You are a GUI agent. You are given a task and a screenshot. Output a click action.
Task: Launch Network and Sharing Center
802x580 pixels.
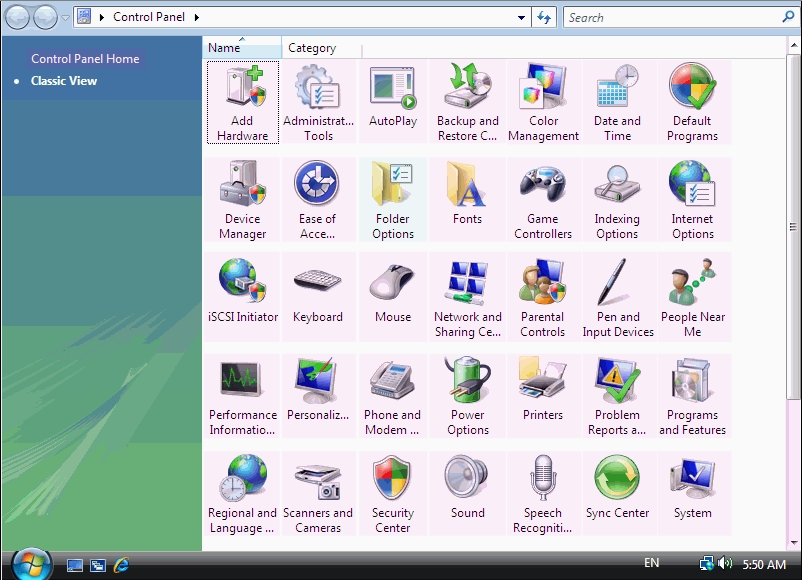pyautogui.click(x=467, y=297)
